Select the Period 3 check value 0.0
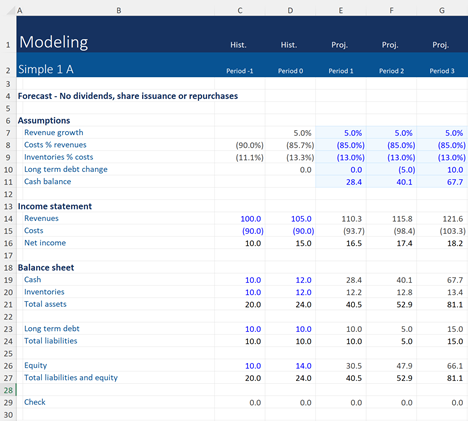 (x=442, y=403)
